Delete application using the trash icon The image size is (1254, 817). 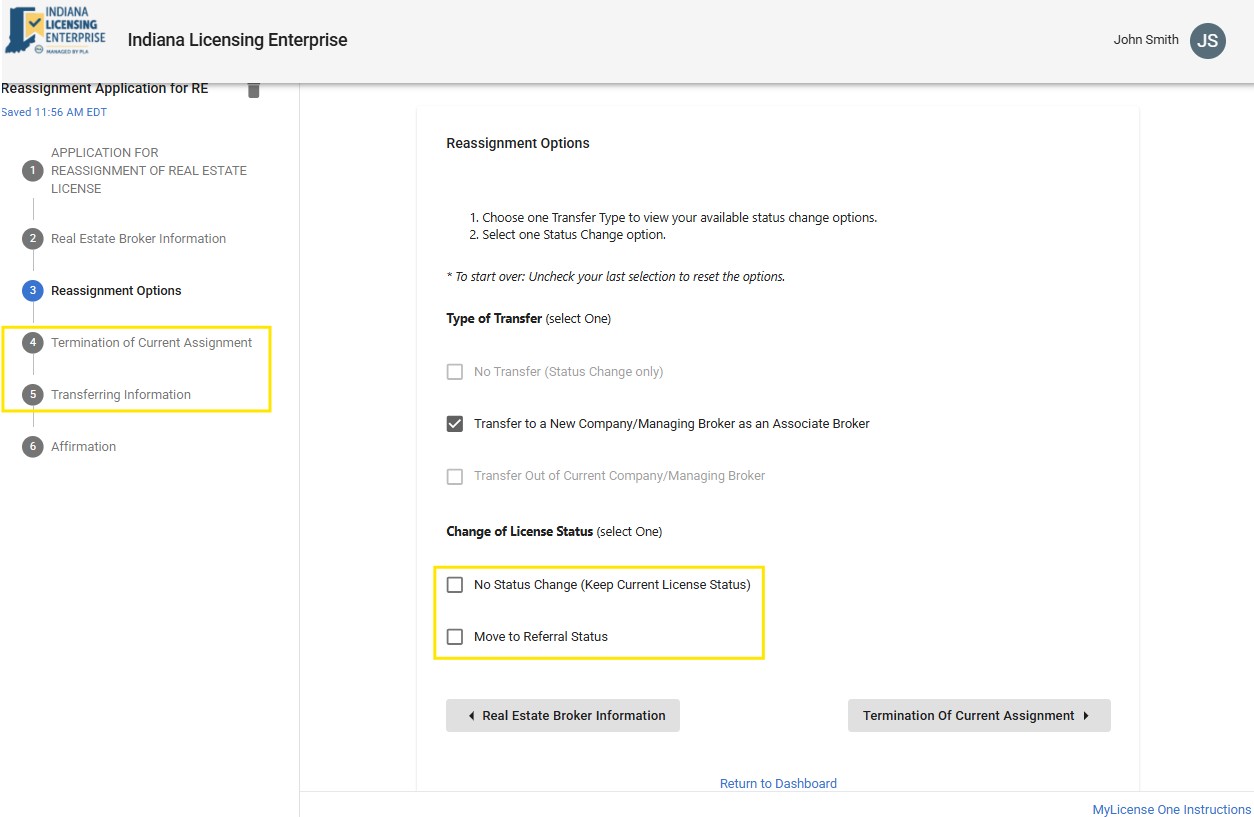click(254, 90)
